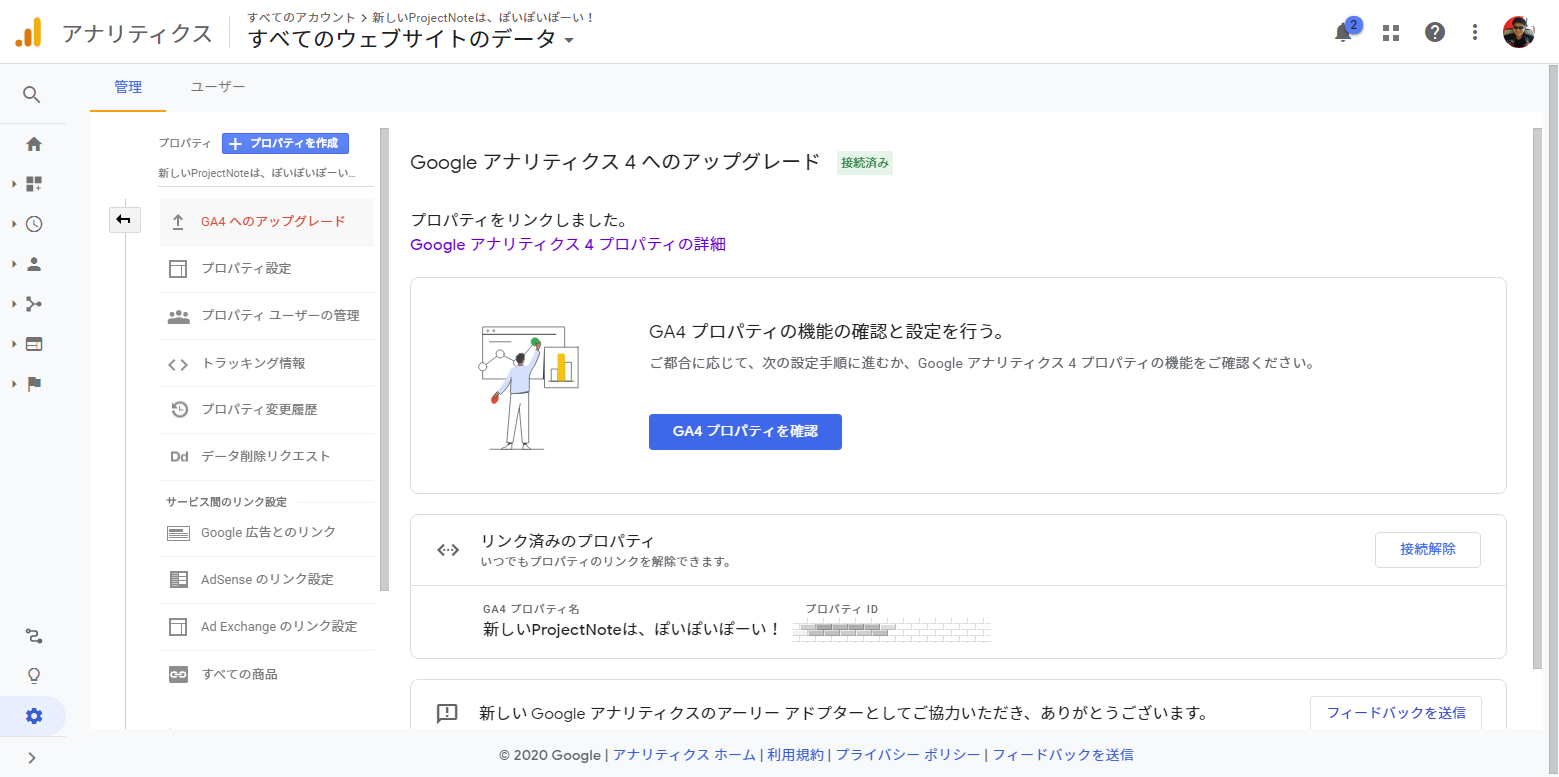Click the user account avatar
The width and height of the screenshot is (1559, 777).
(1518, 32)
